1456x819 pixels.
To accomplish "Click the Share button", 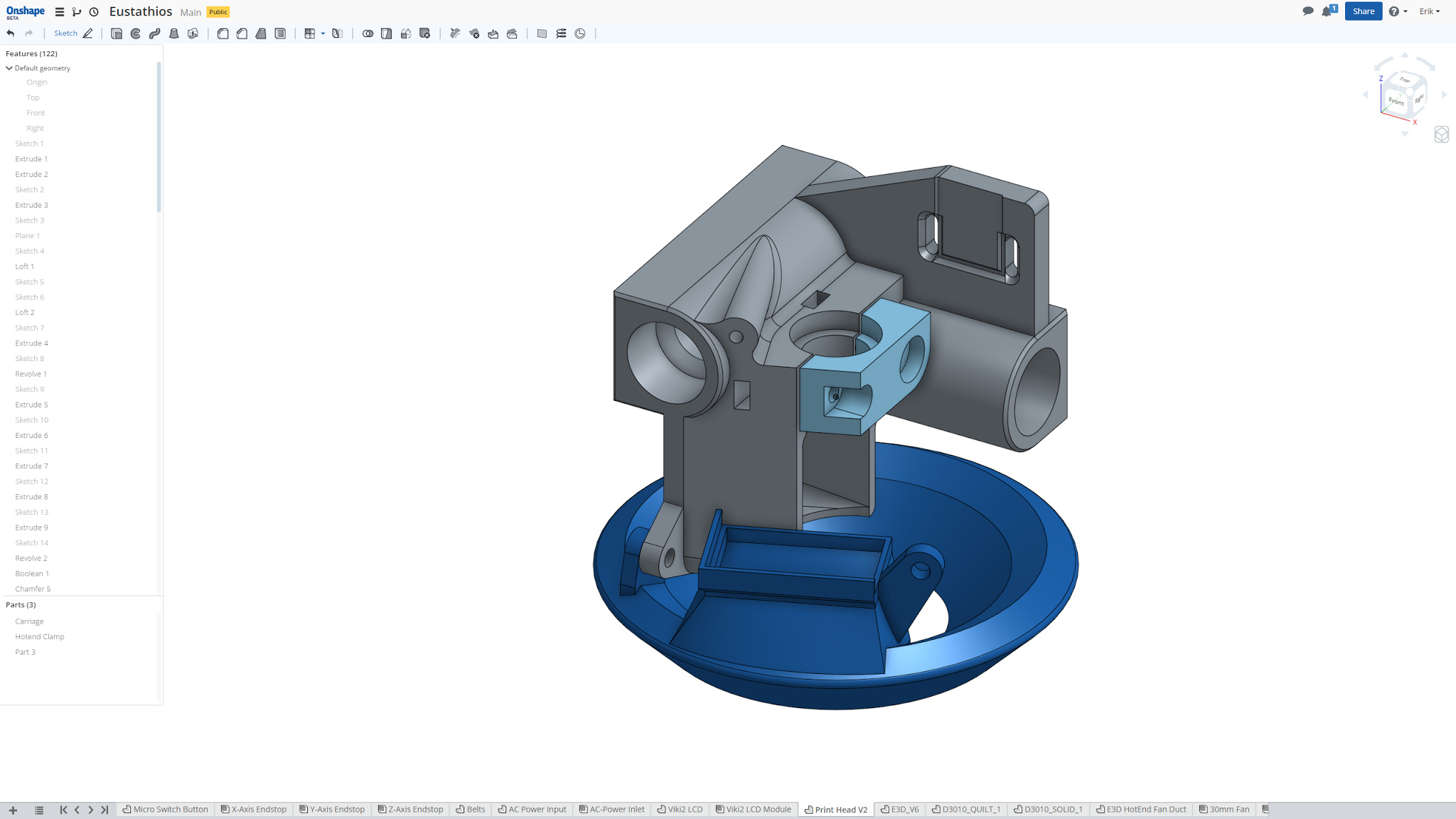I will tap(1363, 11).
